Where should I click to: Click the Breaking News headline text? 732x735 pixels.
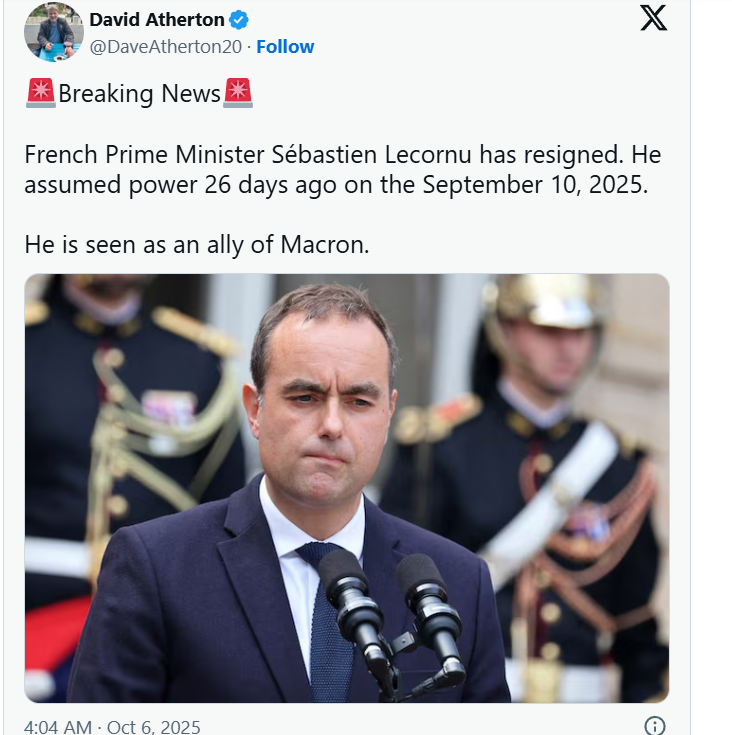click(x=139, y=94)
